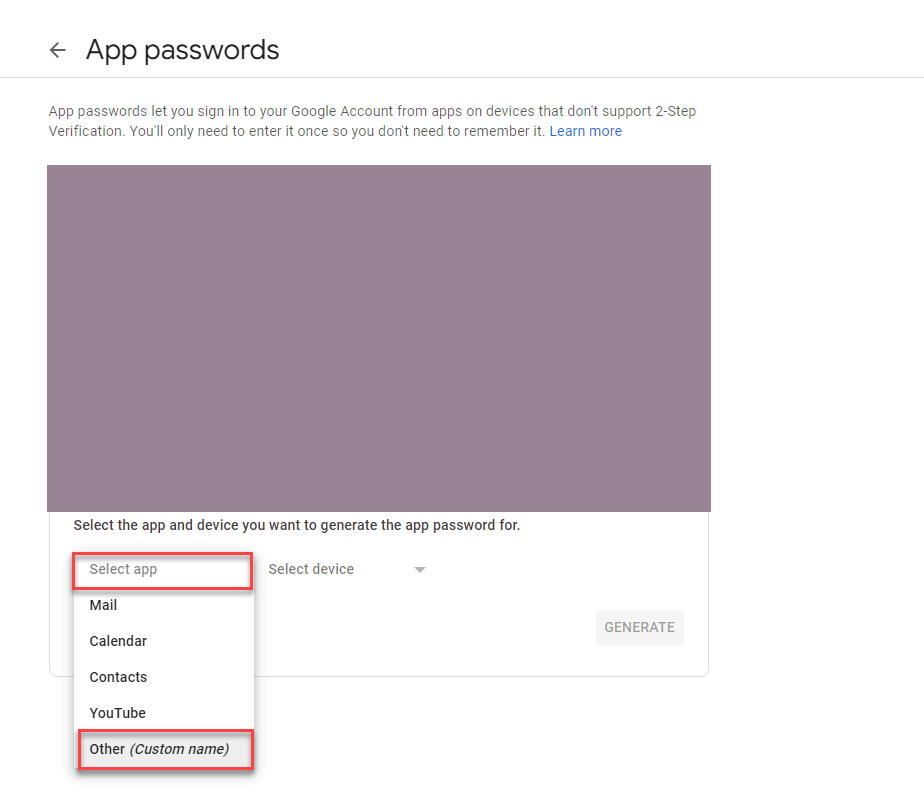Go back using the left arrow icon

pyautogui.click(x=57, y=50)
